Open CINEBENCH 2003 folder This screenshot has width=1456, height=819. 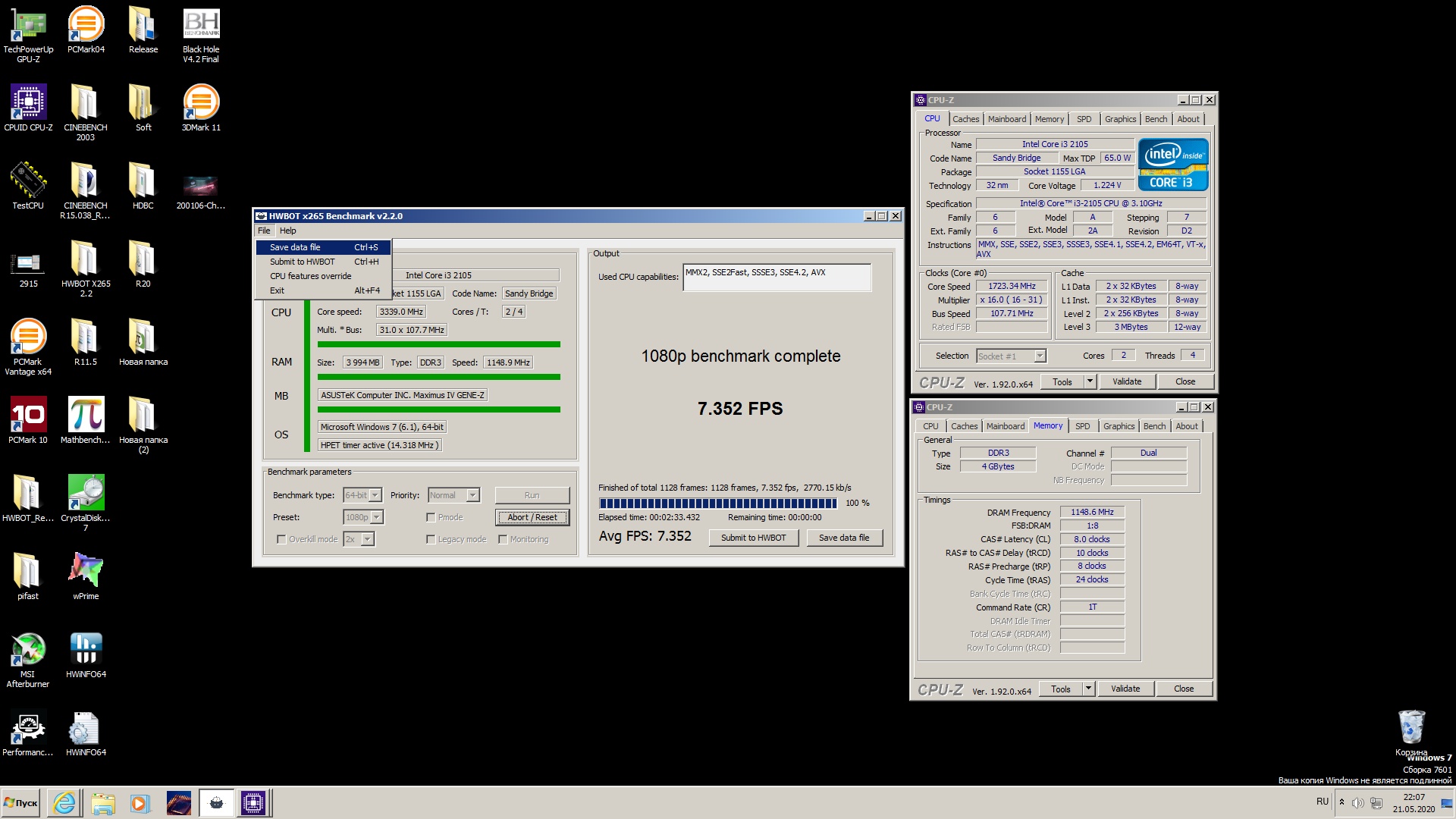pos(86,112)
